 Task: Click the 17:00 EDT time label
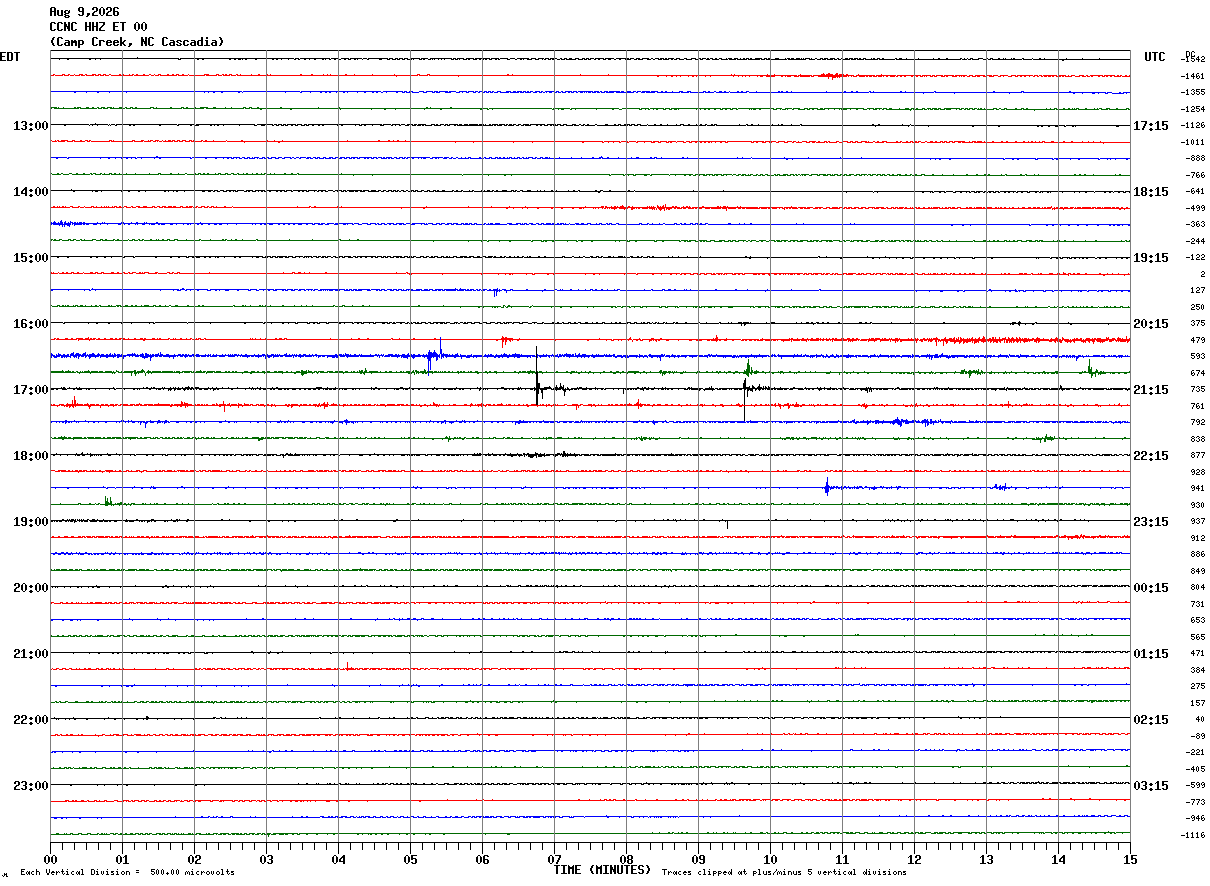pos(30,390)
